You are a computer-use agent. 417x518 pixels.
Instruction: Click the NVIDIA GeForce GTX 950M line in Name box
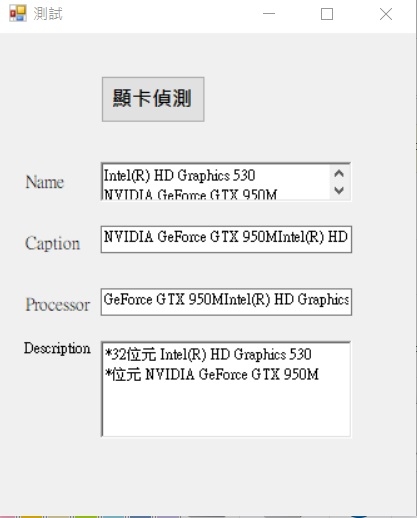coord(190,194)
